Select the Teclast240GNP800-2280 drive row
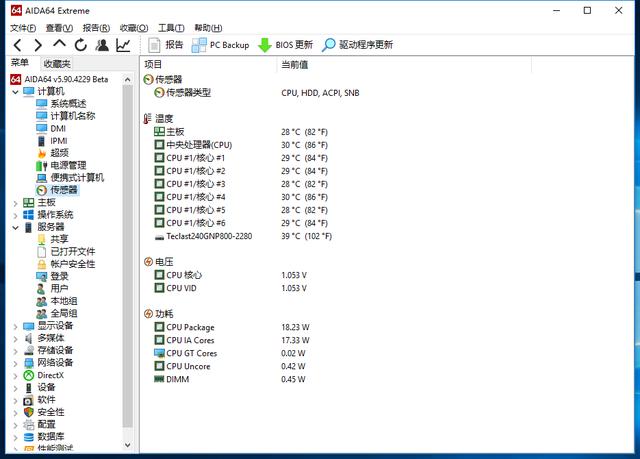This screenshot has width=640, height=459. (x=243, y=236)
